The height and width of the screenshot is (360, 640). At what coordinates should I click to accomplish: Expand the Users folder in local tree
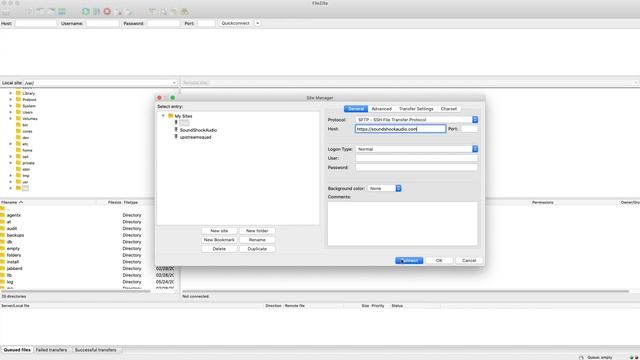(x=11, y=112)
